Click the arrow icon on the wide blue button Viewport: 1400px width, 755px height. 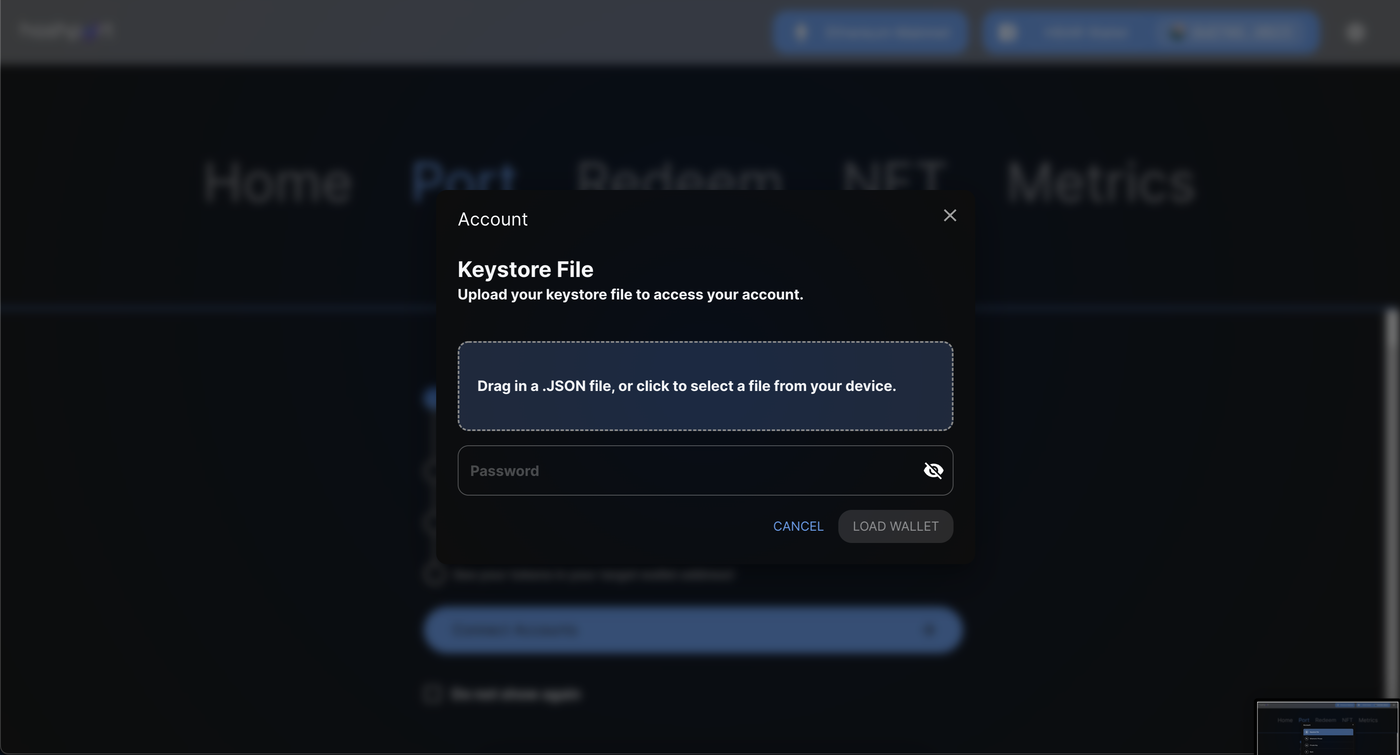click(929, 630)
